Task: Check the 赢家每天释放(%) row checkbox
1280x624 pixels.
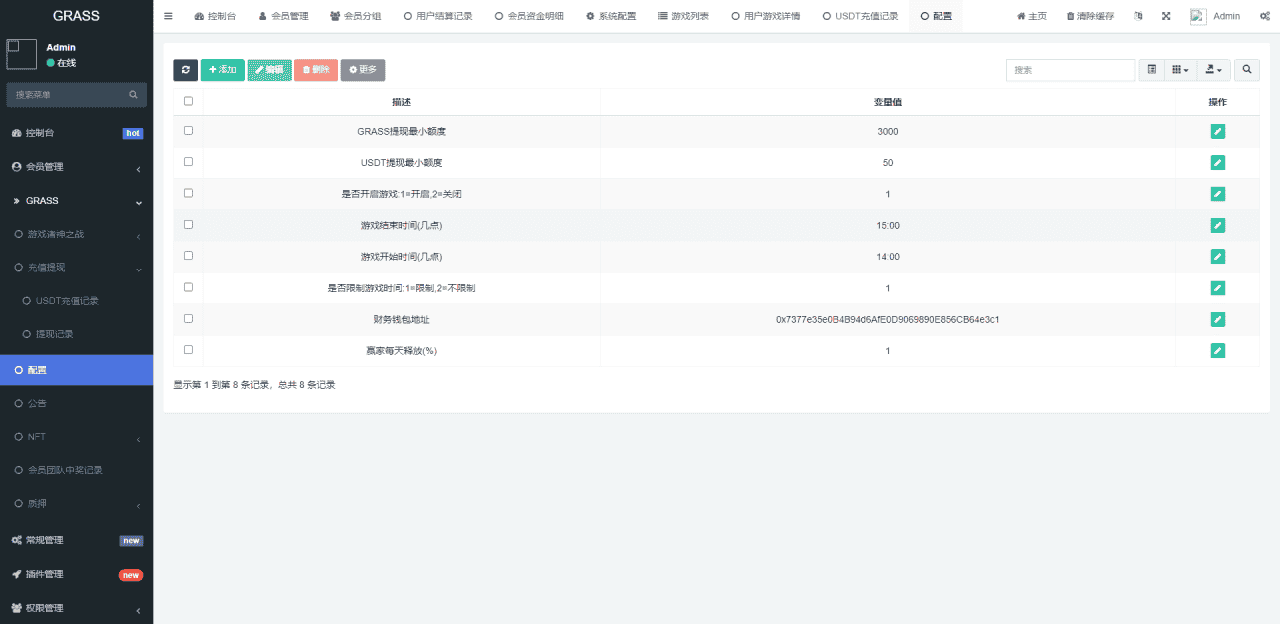Action: click(x=188, y=350)
